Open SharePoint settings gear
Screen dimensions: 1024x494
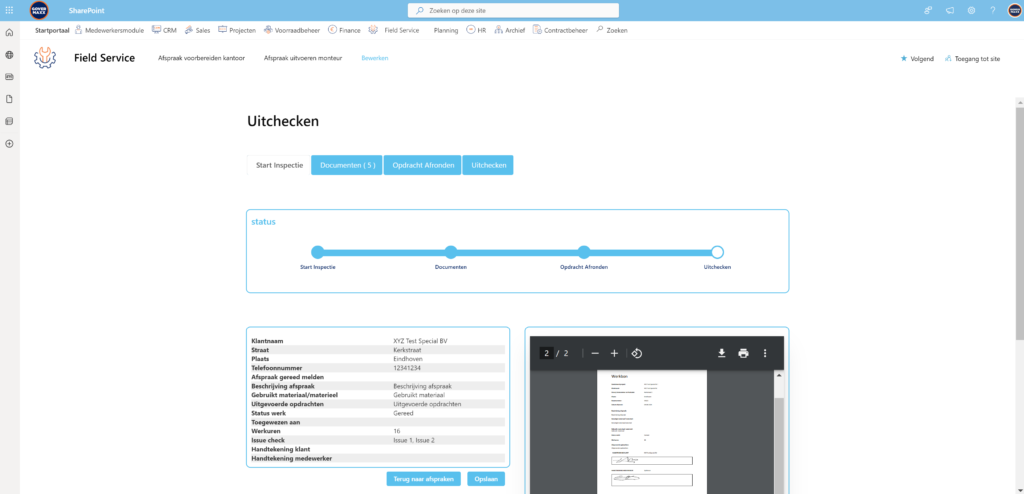[x=971, y=10]
